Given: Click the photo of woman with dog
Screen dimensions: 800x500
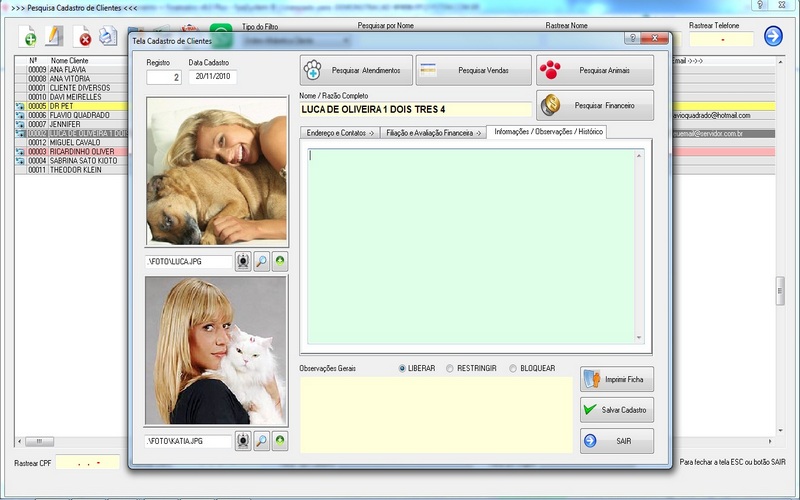Looking at the screenshot, I should click(217, 172).
